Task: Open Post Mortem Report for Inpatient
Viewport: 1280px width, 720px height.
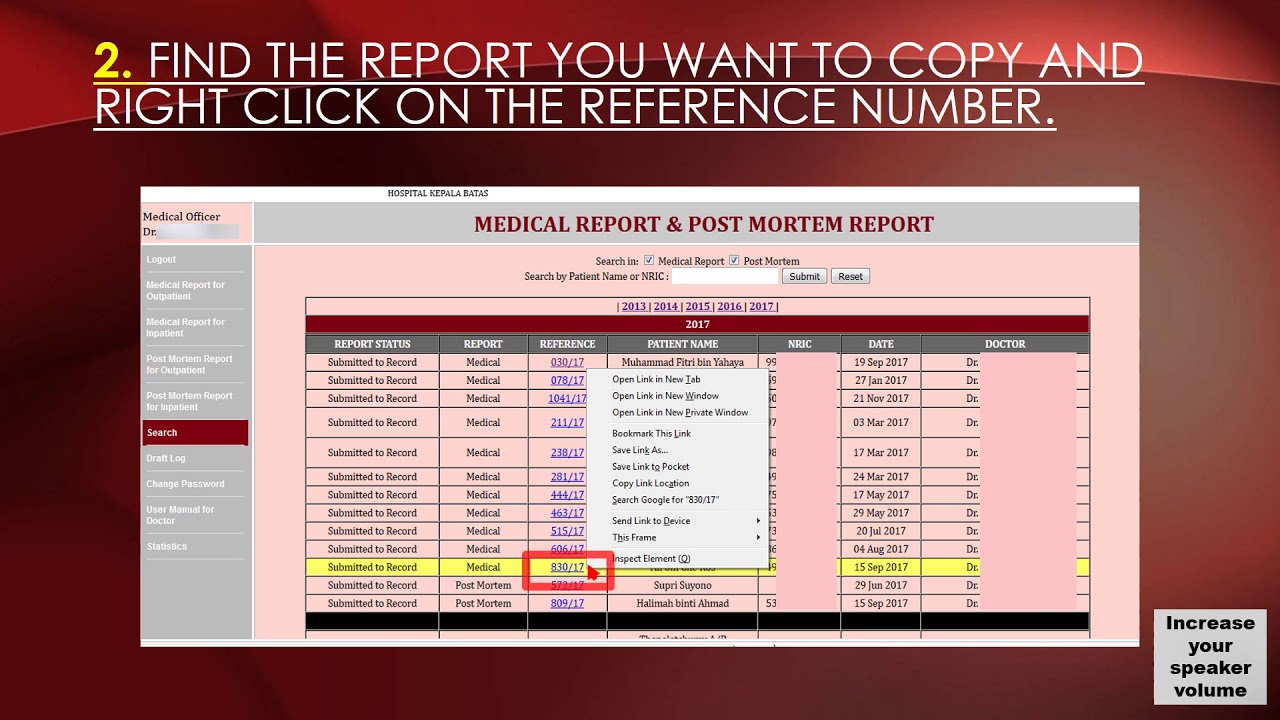Action: point(190,402)
